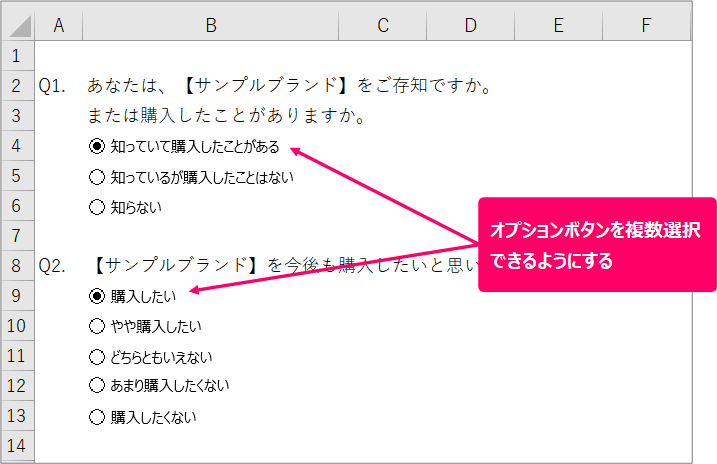Image resolution: width=717 pixels, height=464 pixels.
Task: Click the cell containing Q2.
Action: 59,266
